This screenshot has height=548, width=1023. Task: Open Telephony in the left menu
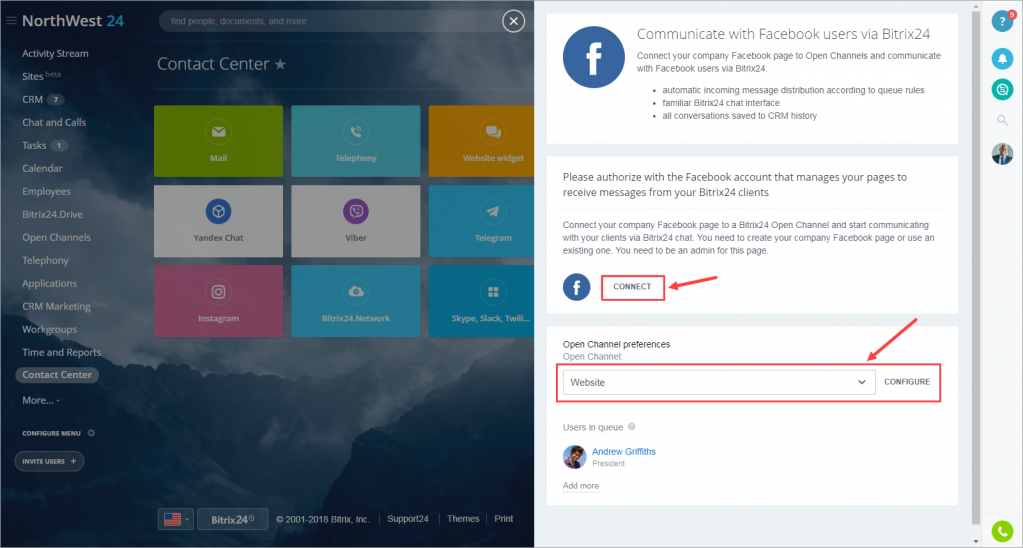[45, 260]
